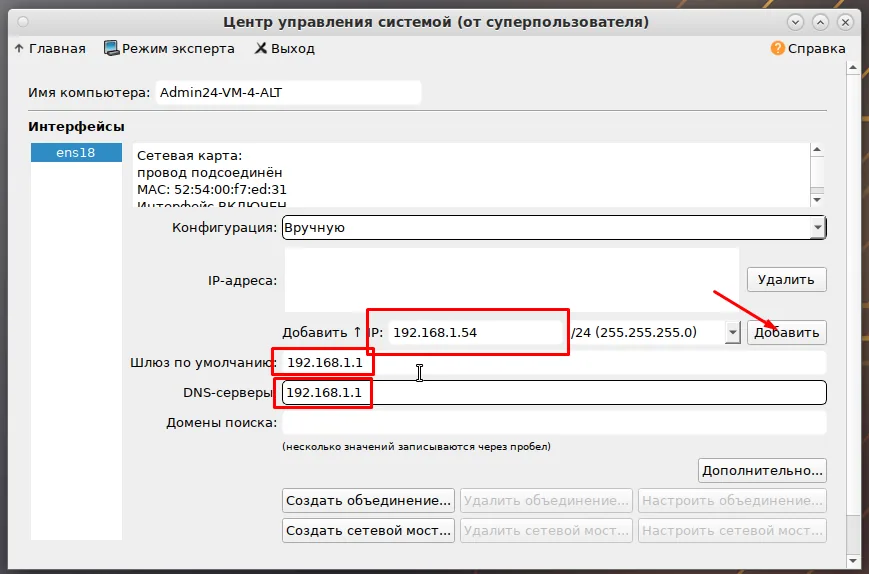Viewport: 869px width, 574px height.
Task: Open Справка help
Action: pyautogui.click(x=808, y=49)
